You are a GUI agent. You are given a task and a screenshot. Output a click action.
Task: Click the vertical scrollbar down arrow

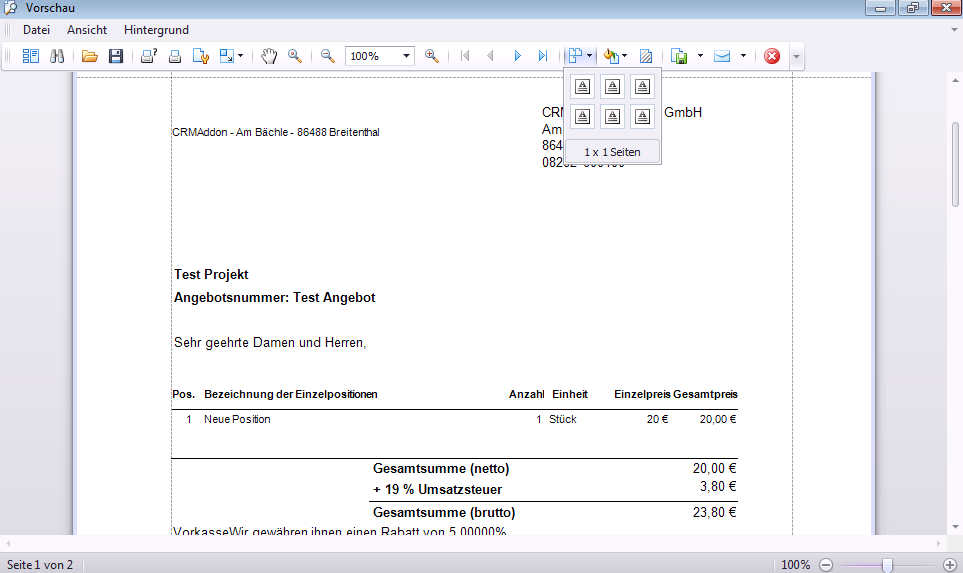[955, 526]
